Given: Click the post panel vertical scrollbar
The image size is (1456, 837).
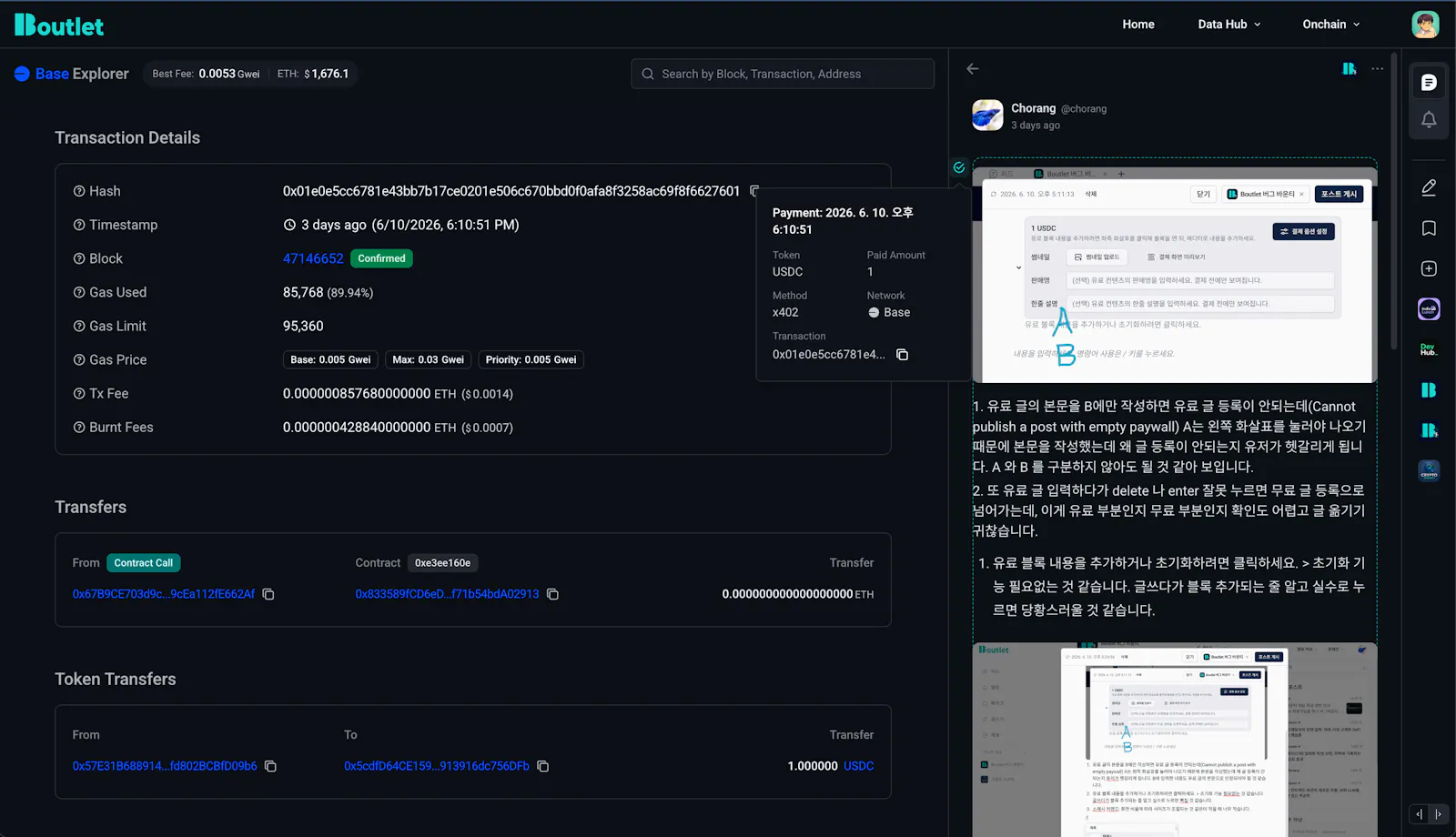Looking at the screenshot, I should (x=1394, y=200).
